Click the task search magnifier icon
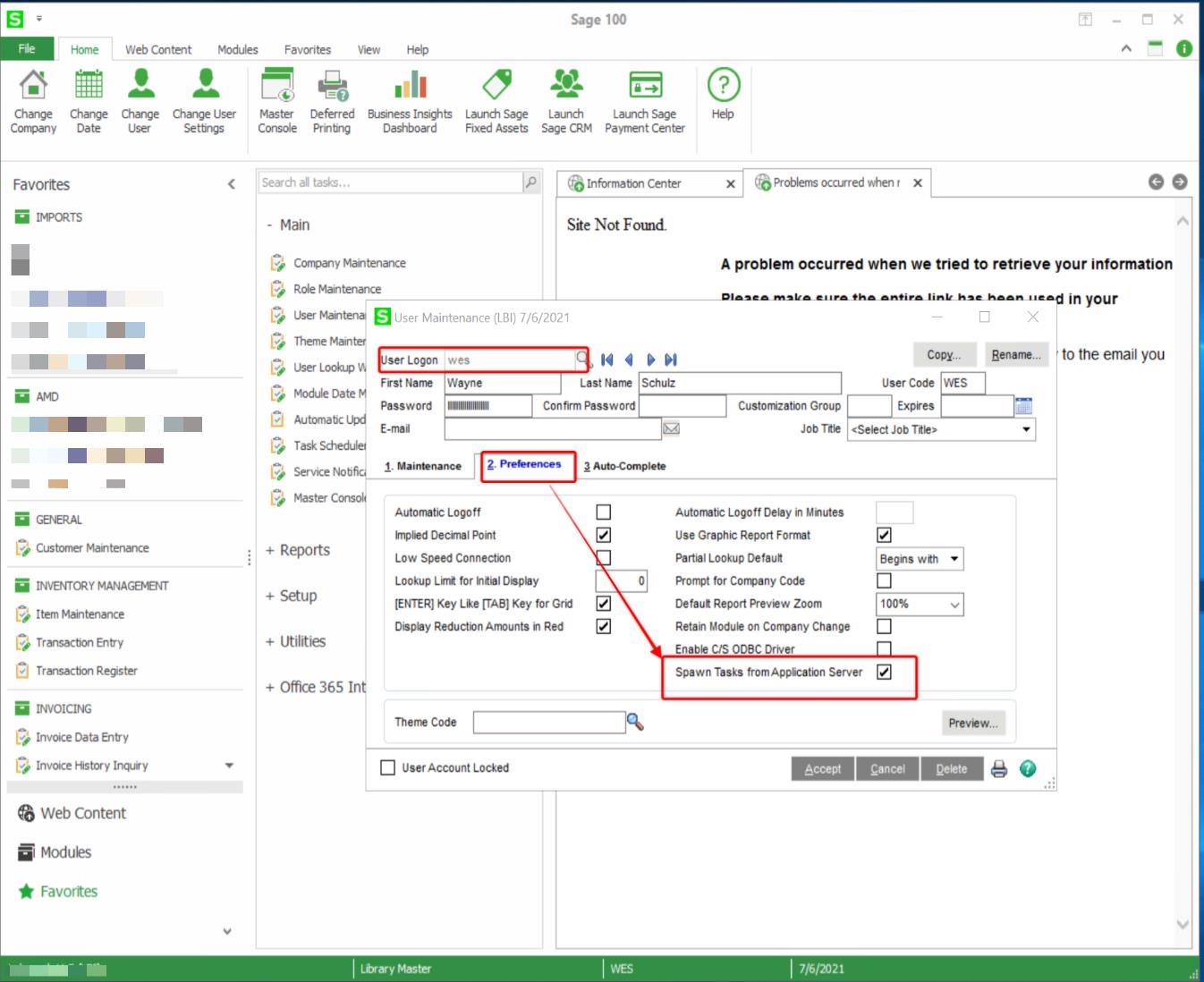The width and height of the screenshot is (1204, 982). (x=531, y=182)
